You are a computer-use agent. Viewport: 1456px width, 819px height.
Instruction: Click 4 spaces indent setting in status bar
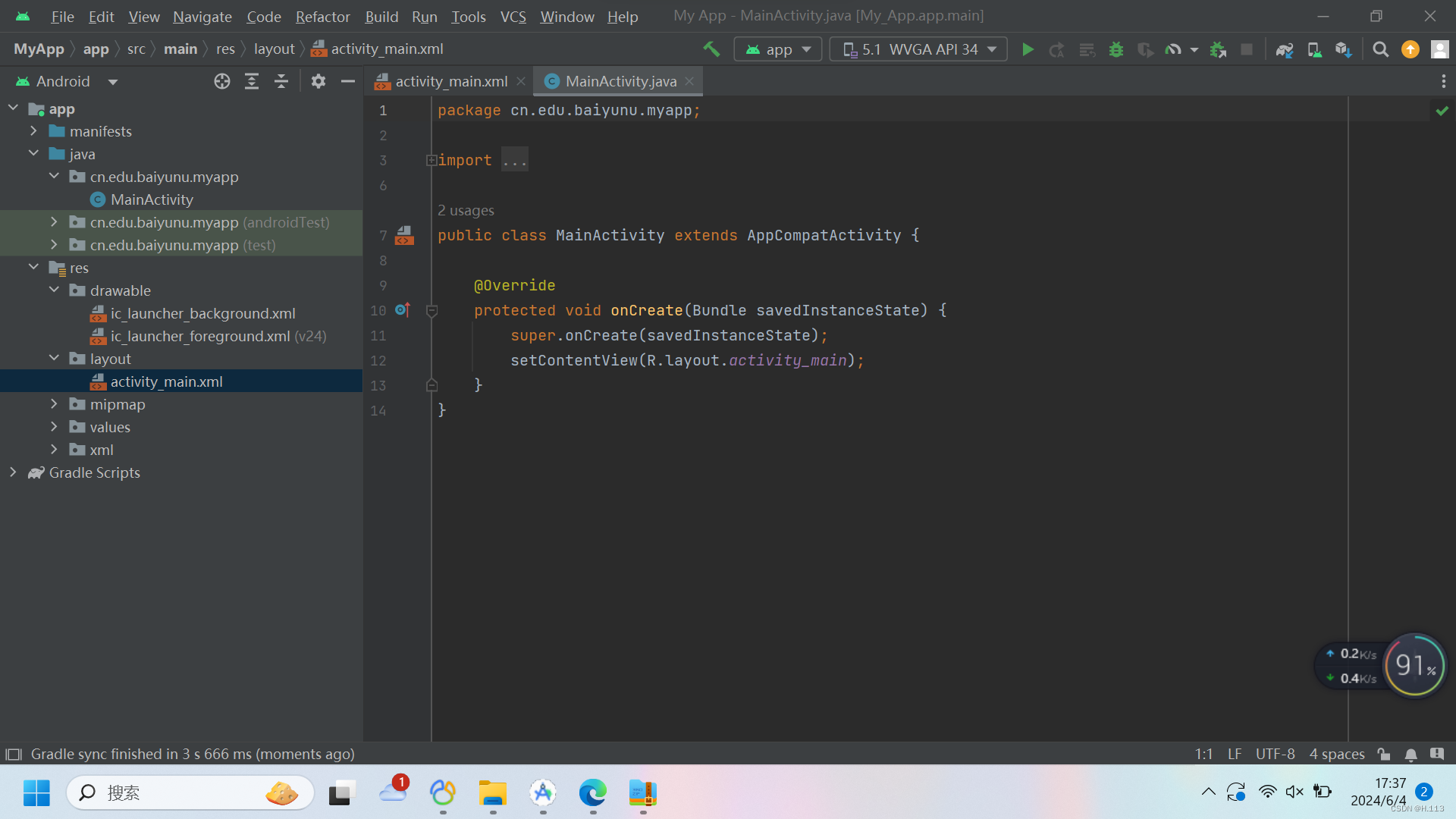point(1337,755)
